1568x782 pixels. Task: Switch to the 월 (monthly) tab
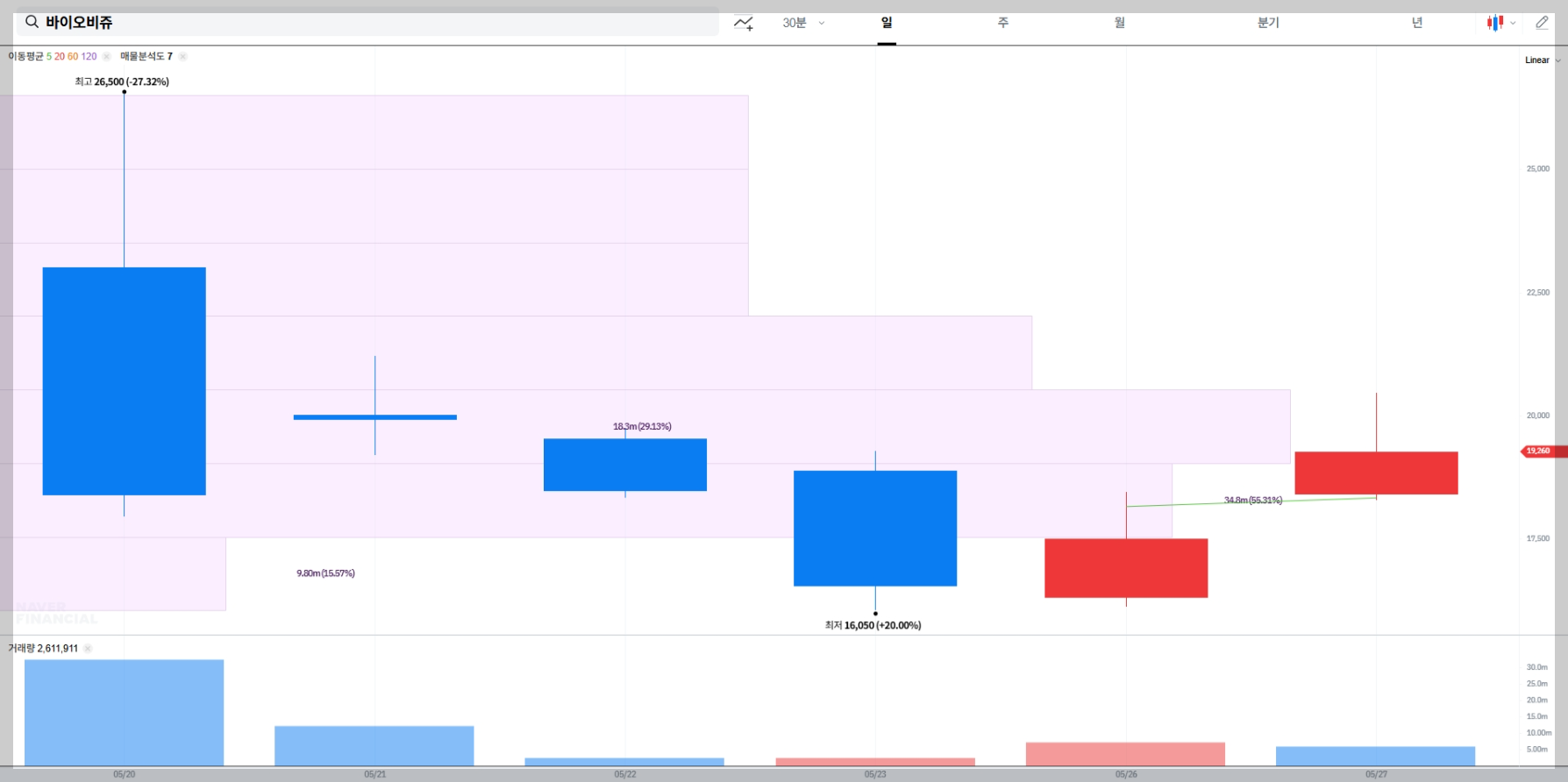pyautogui.click(x=1120, y=23)
